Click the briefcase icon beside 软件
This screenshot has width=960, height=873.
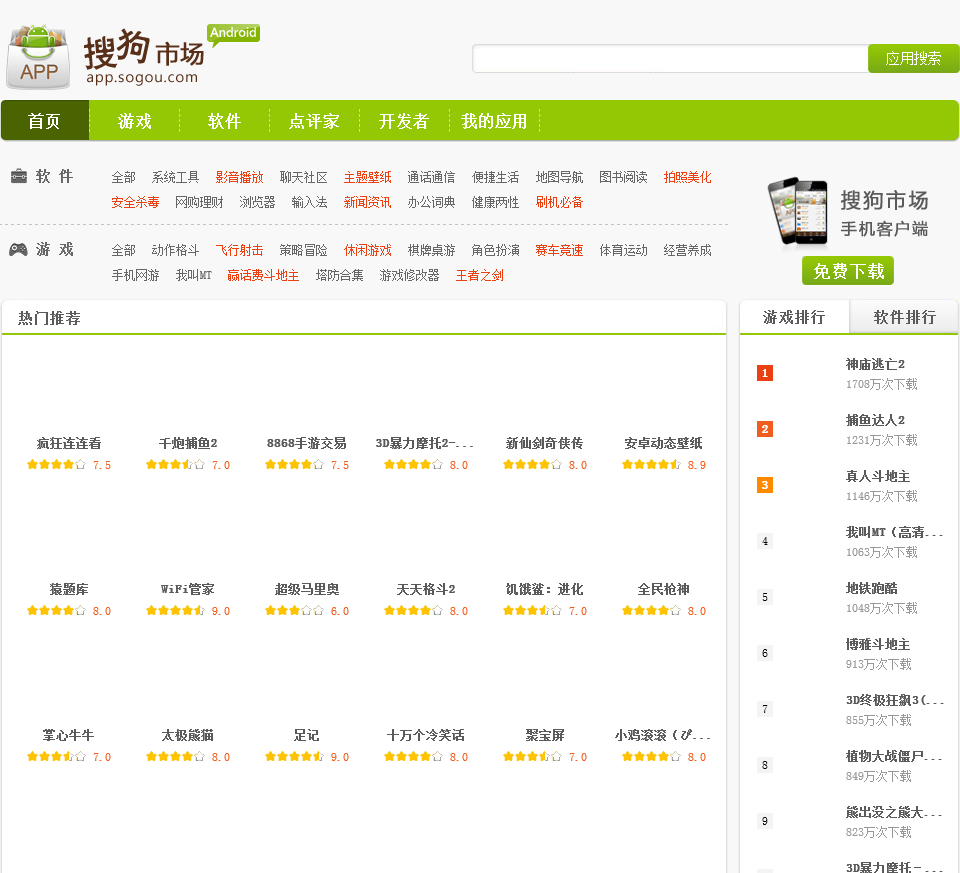tap(19, 176)
